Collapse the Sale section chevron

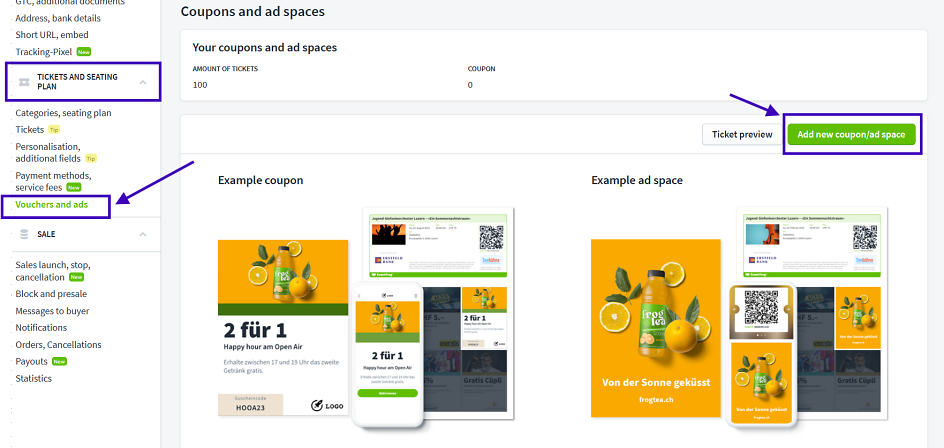(x=143, y=234)
